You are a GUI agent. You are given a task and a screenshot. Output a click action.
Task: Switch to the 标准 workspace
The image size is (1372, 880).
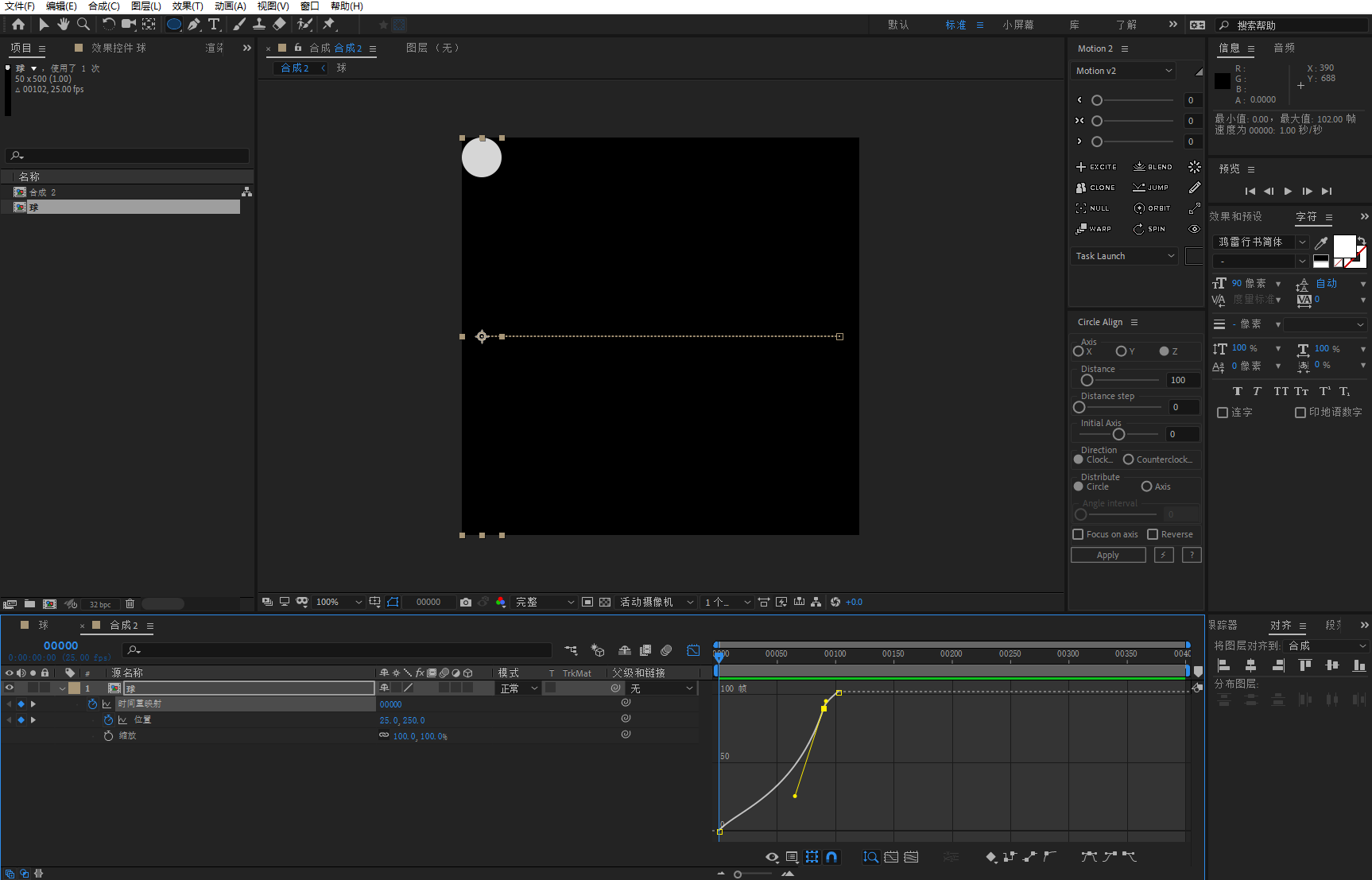[955, 25]
